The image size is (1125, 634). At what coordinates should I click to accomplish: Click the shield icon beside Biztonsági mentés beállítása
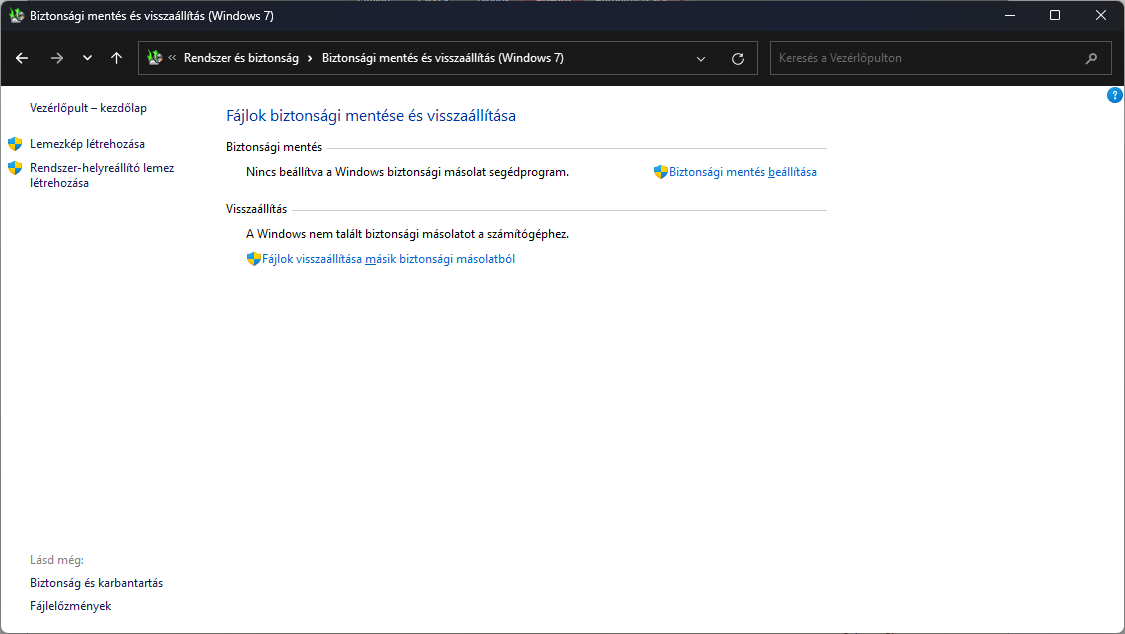pos(660,172)
